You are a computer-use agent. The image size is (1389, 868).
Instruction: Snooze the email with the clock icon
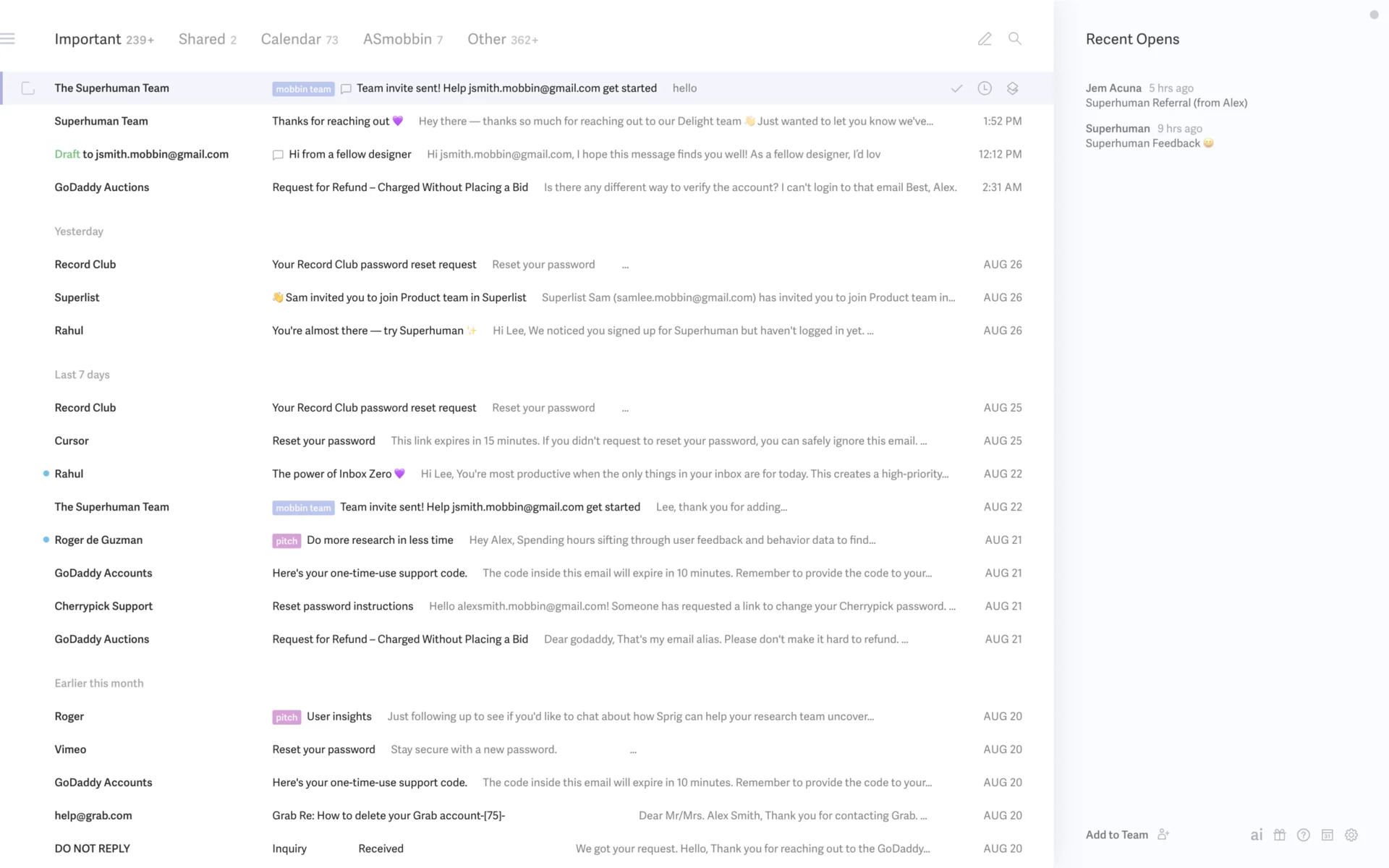985,88
